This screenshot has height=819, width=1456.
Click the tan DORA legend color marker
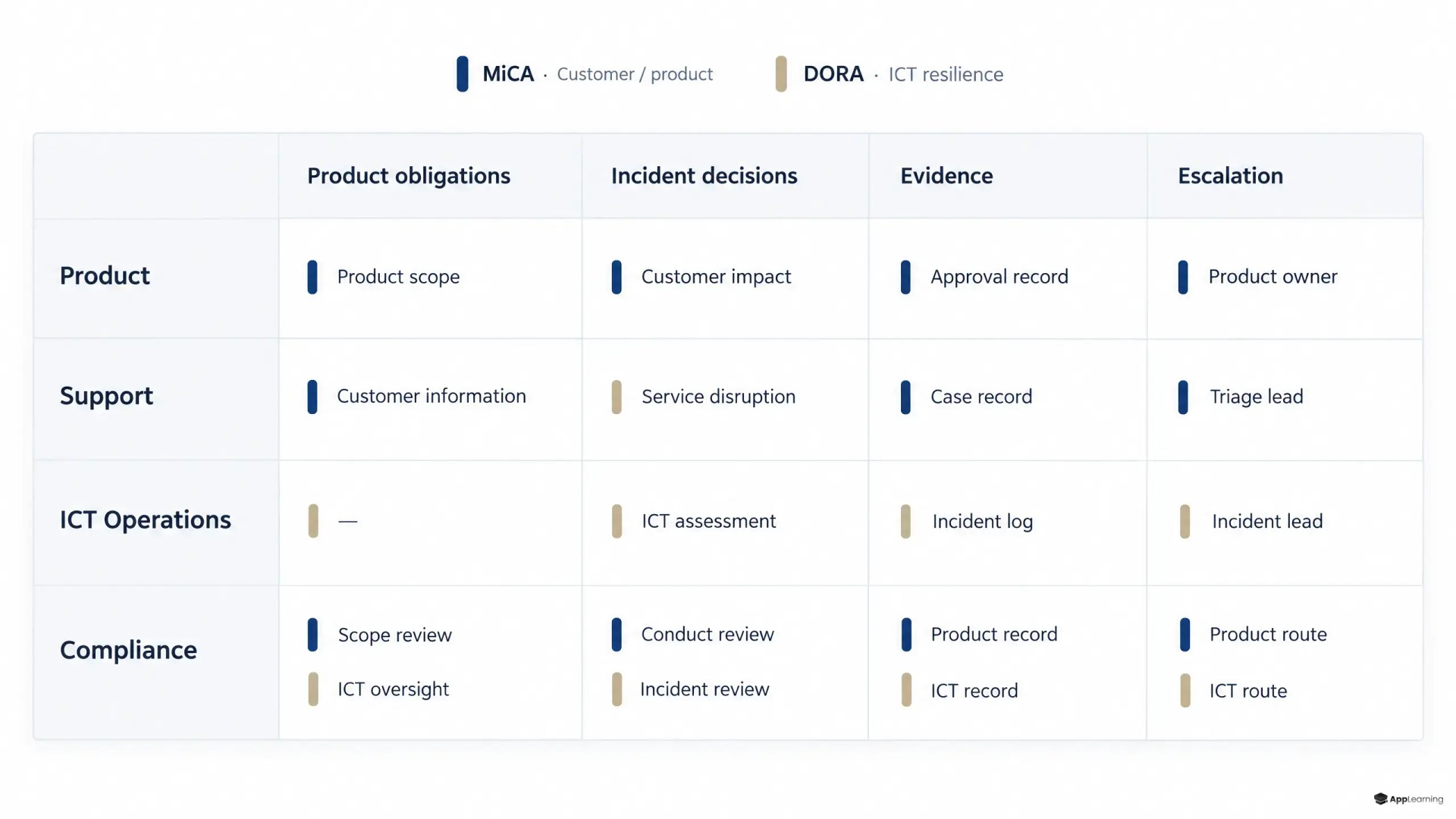781,74
